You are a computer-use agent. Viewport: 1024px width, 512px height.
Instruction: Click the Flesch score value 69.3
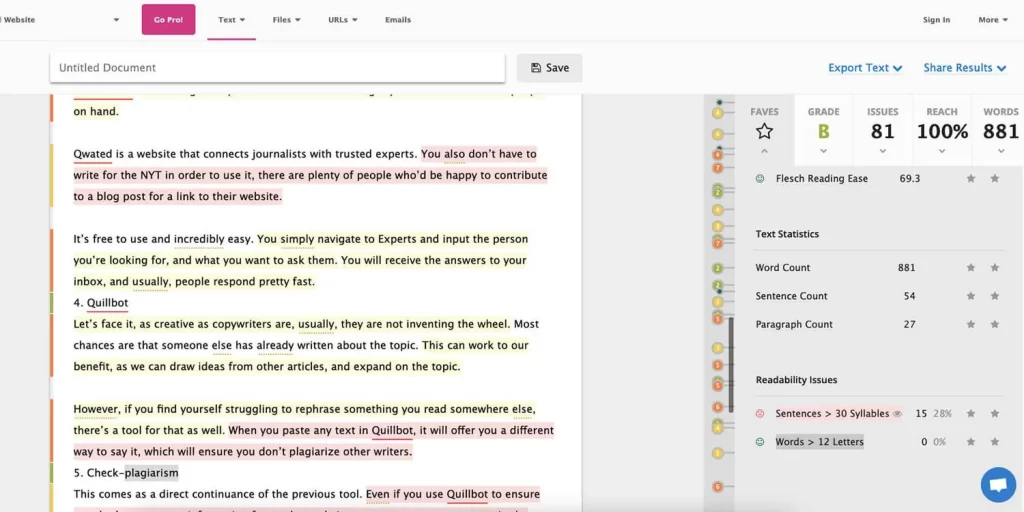click(x=910, y=178)
